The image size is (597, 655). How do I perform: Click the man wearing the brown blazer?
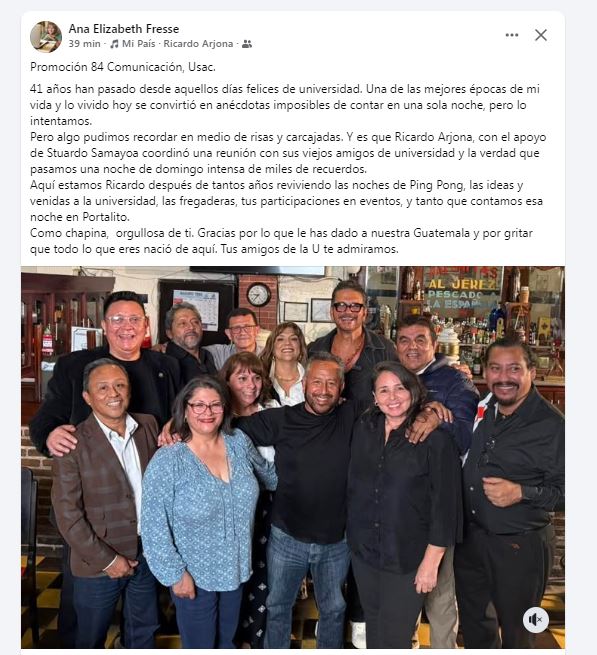point(104,501)
